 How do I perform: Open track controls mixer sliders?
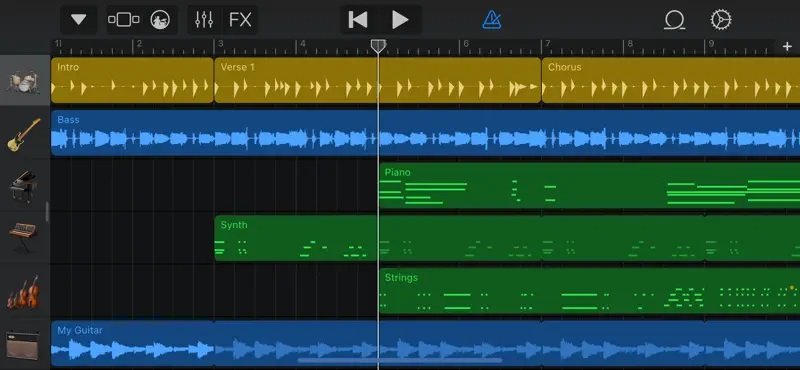204,20
